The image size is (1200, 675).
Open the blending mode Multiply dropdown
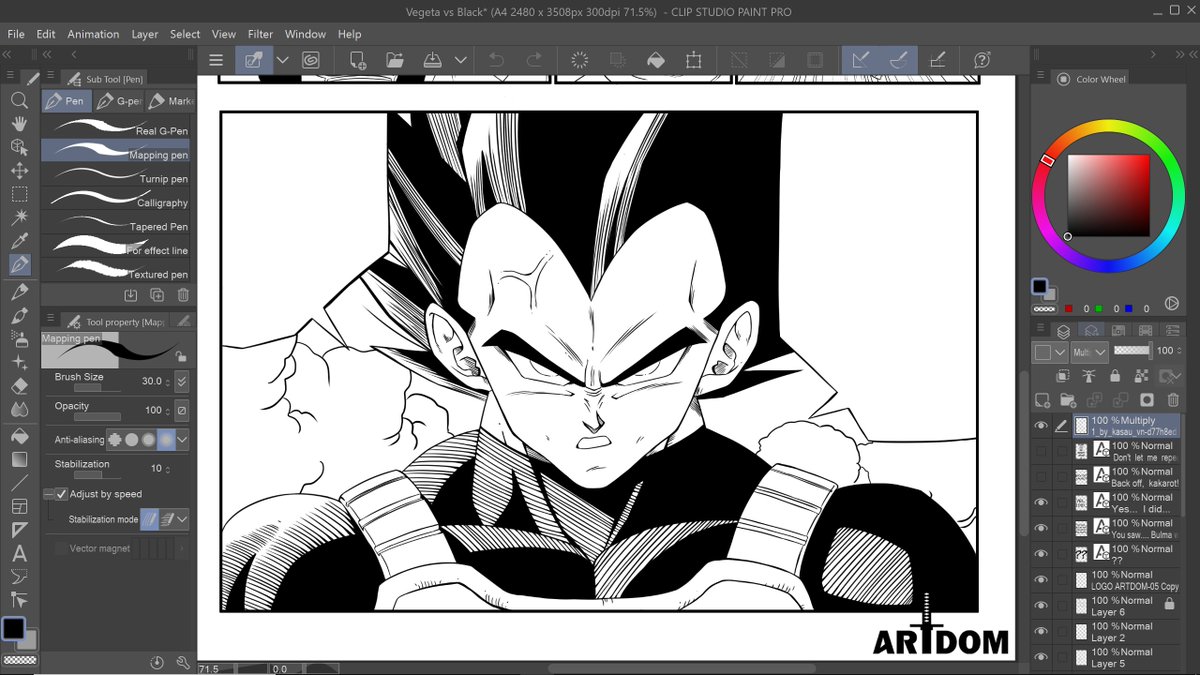[x=1089, y=352]
